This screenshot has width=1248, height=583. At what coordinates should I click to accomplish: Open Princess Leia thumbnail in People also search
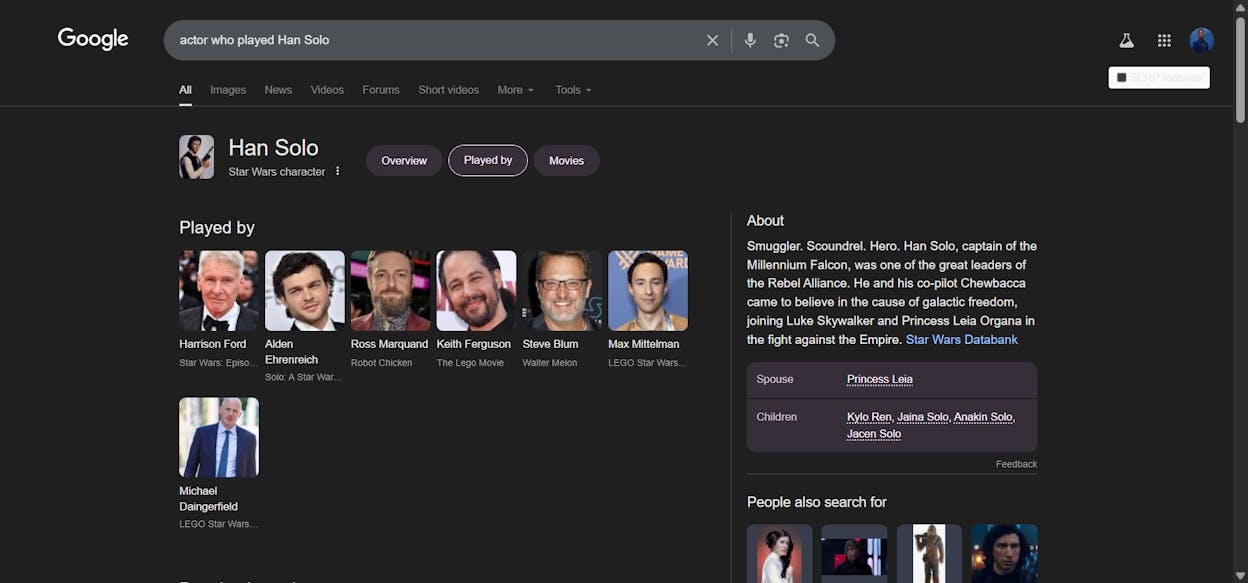point(780,553)
